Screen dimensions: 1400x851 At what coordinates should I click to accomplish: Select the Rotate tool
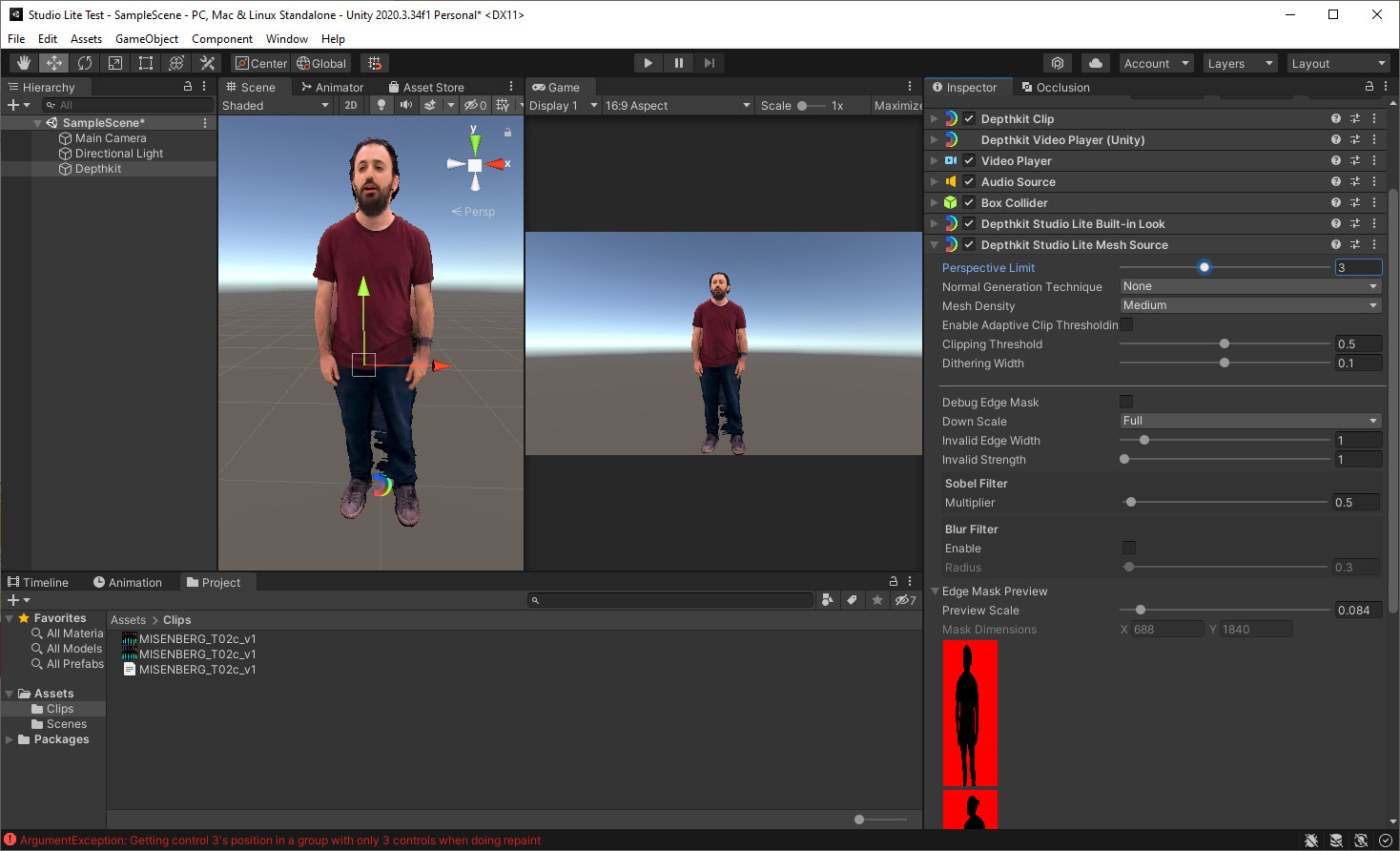[x=85, y=63]
